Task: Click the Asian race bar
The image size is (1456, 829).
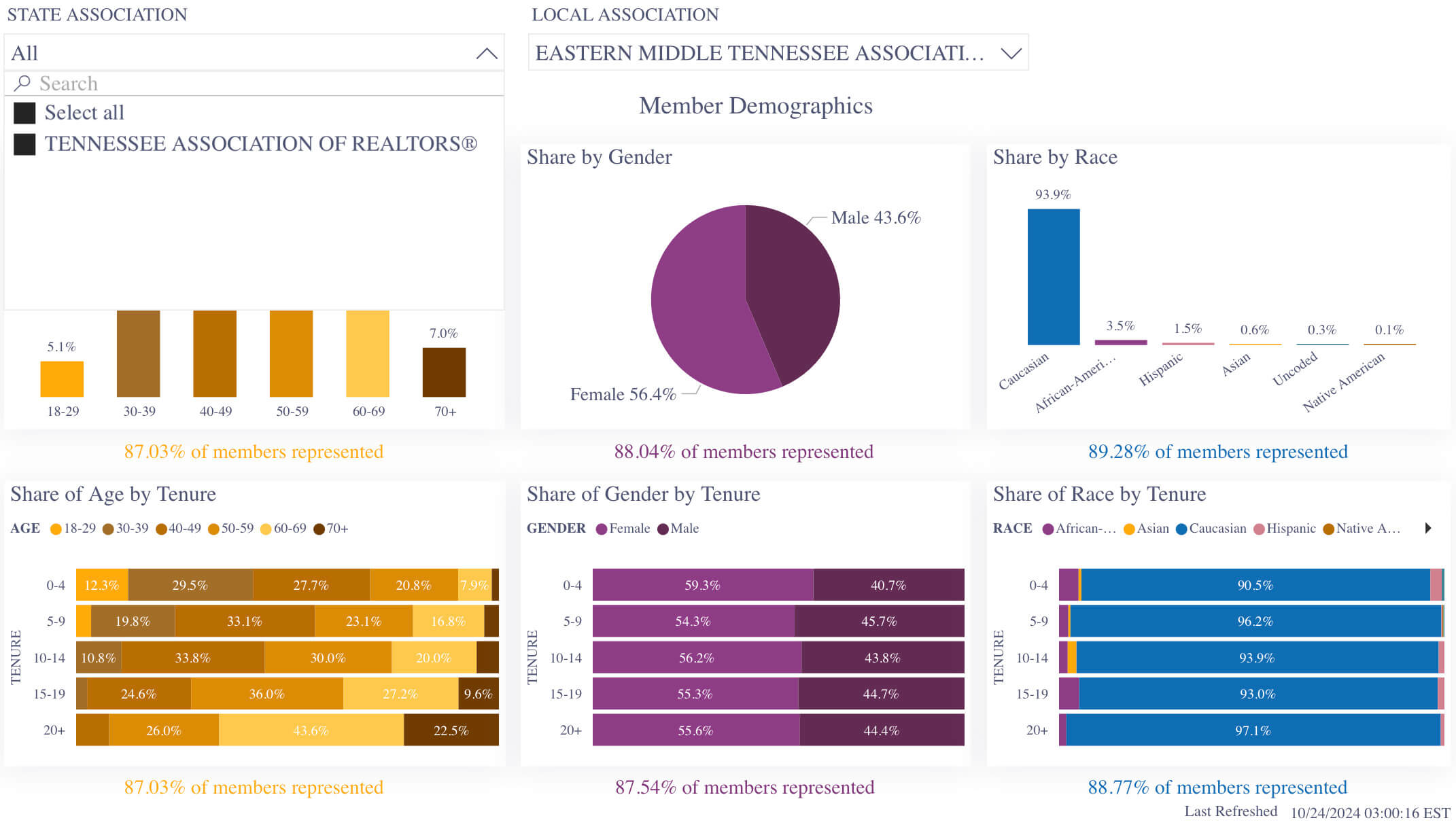Action: click(1255, 344)
